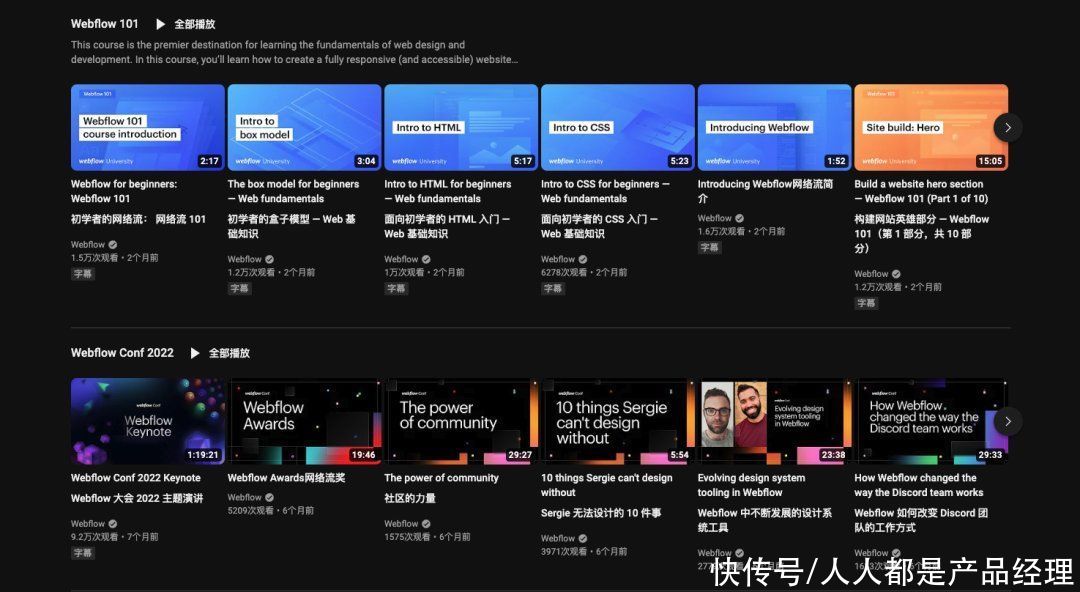Click the title 'Webflow Conf 2022 Keynote'
1080x592 pixels.
[x=136, y=478]
